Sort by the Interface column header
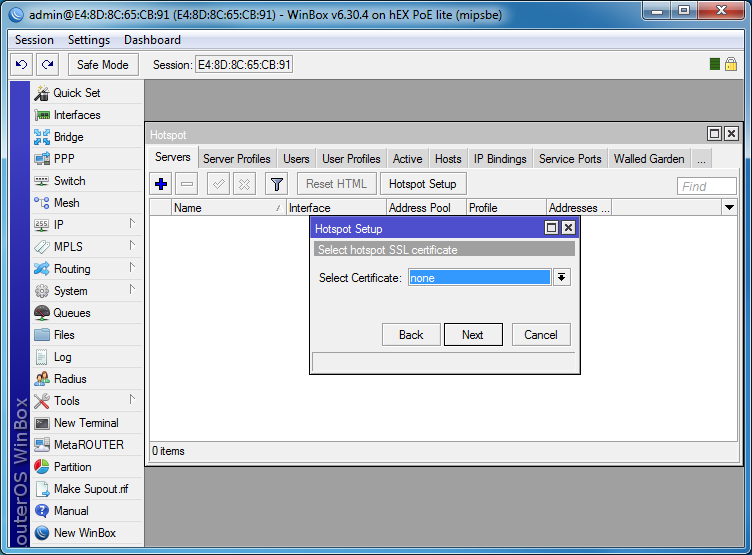Image resolution: width=752 pixels, height=555 pixels. [x=336, y=208]
